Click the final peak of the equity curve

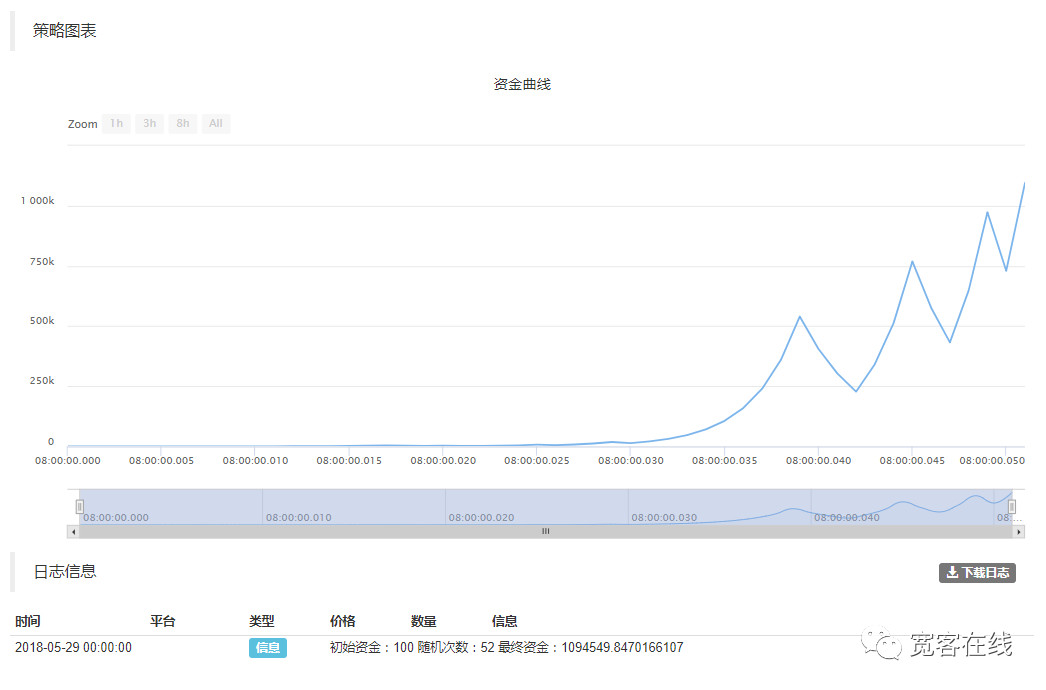(x=1023, y=184)
